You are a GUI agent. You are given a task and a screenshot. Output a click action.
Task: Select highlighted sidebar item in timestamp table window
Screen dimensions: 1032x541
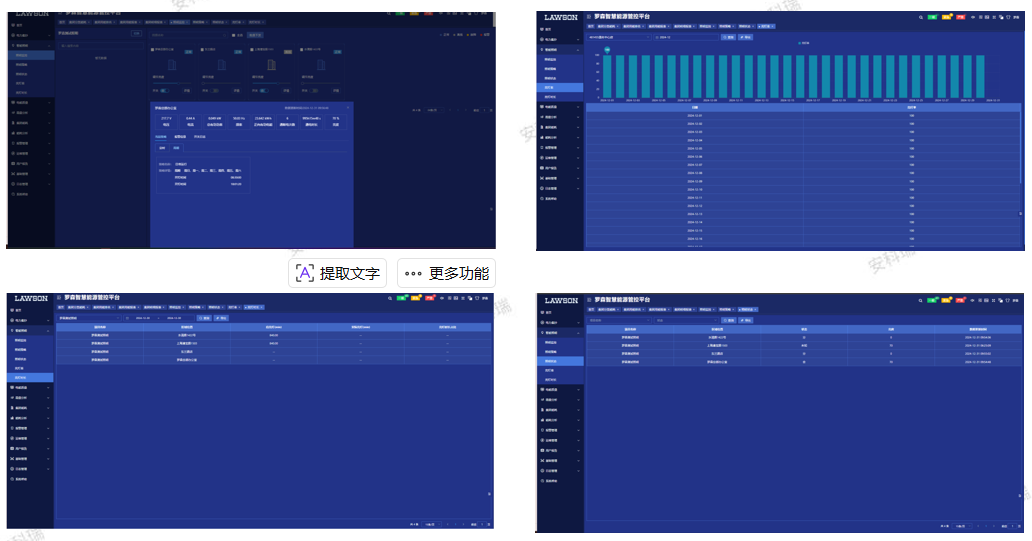point(560,361)
